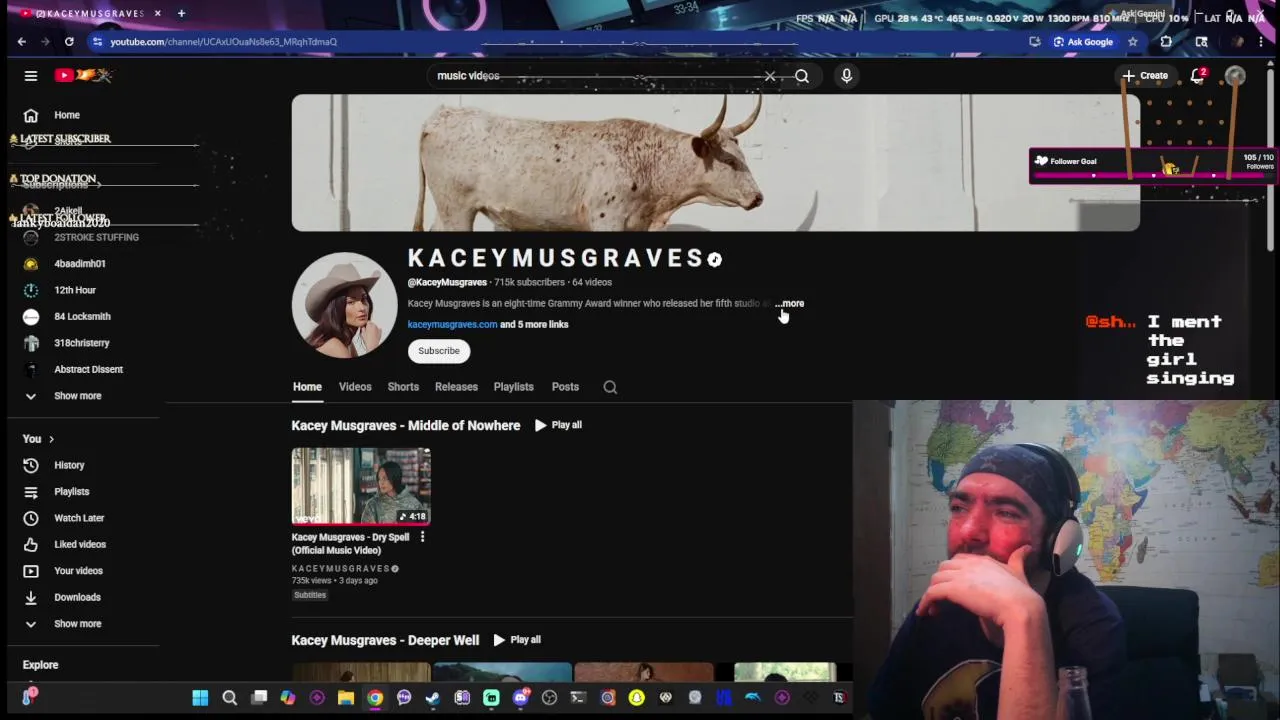The width and height of the screenshot is (1280, 720).
Task: Clear the search box with the X icon
Action: tap(770, 76)
